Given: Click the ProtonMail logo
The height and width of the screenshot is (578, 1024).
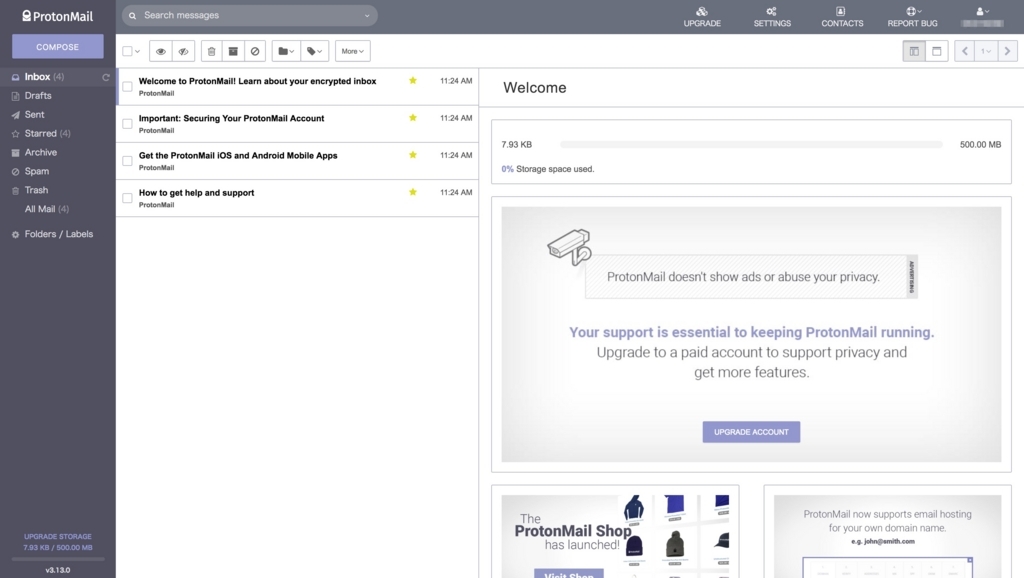Looking at the screenshot, I should (x=57, y=16).
